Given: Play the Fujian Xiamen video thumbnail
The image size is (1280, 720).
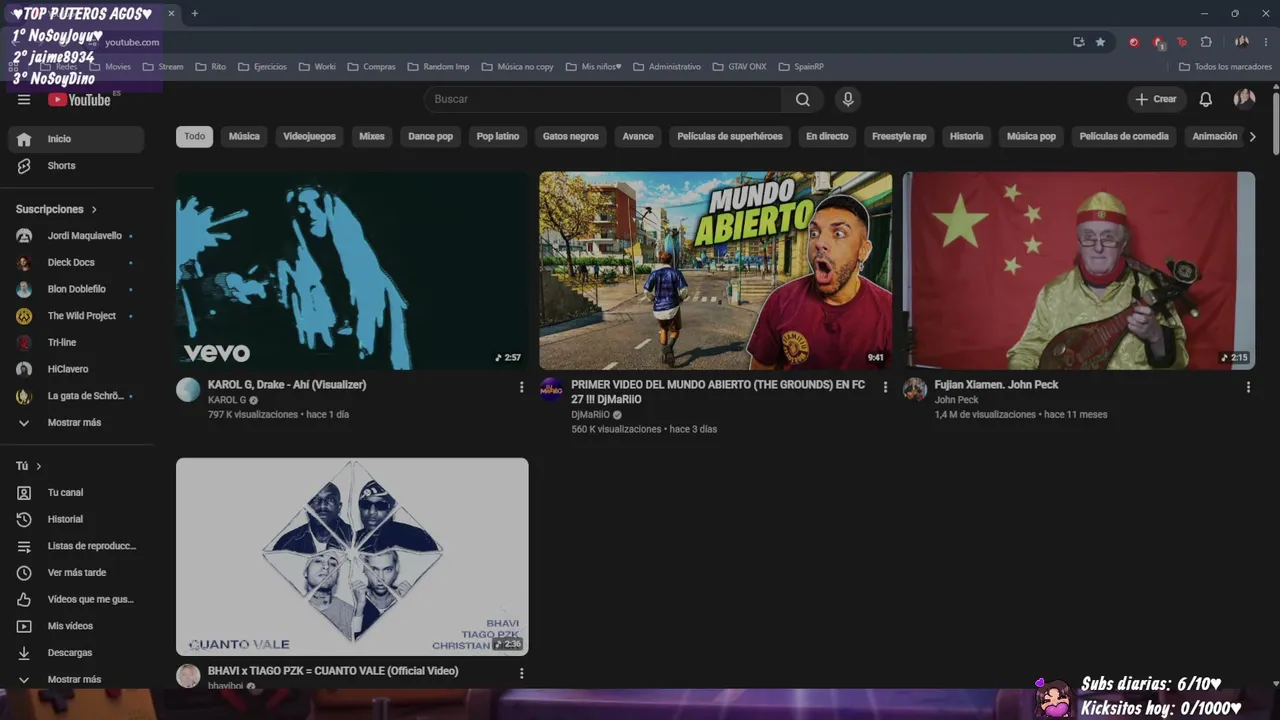Looking at the screenshot, I should point(1079,271).
